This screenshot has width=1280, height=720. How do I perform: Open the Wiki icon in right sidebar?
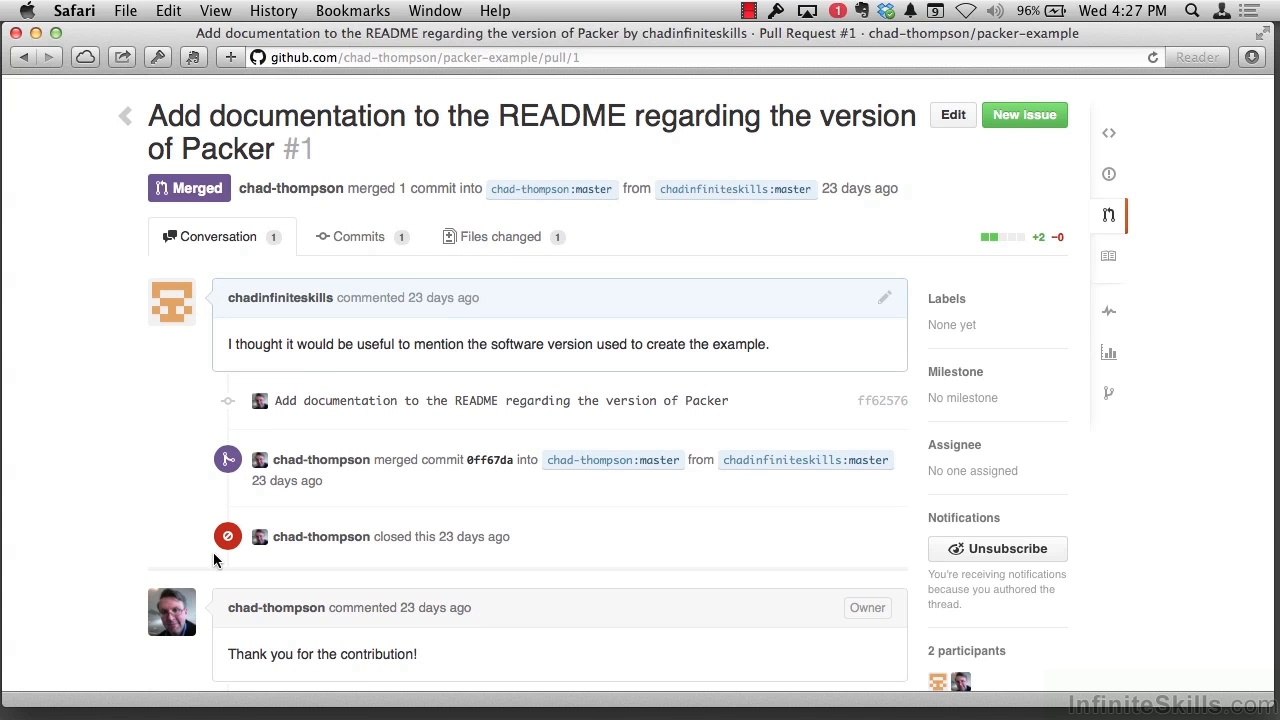1108,256
